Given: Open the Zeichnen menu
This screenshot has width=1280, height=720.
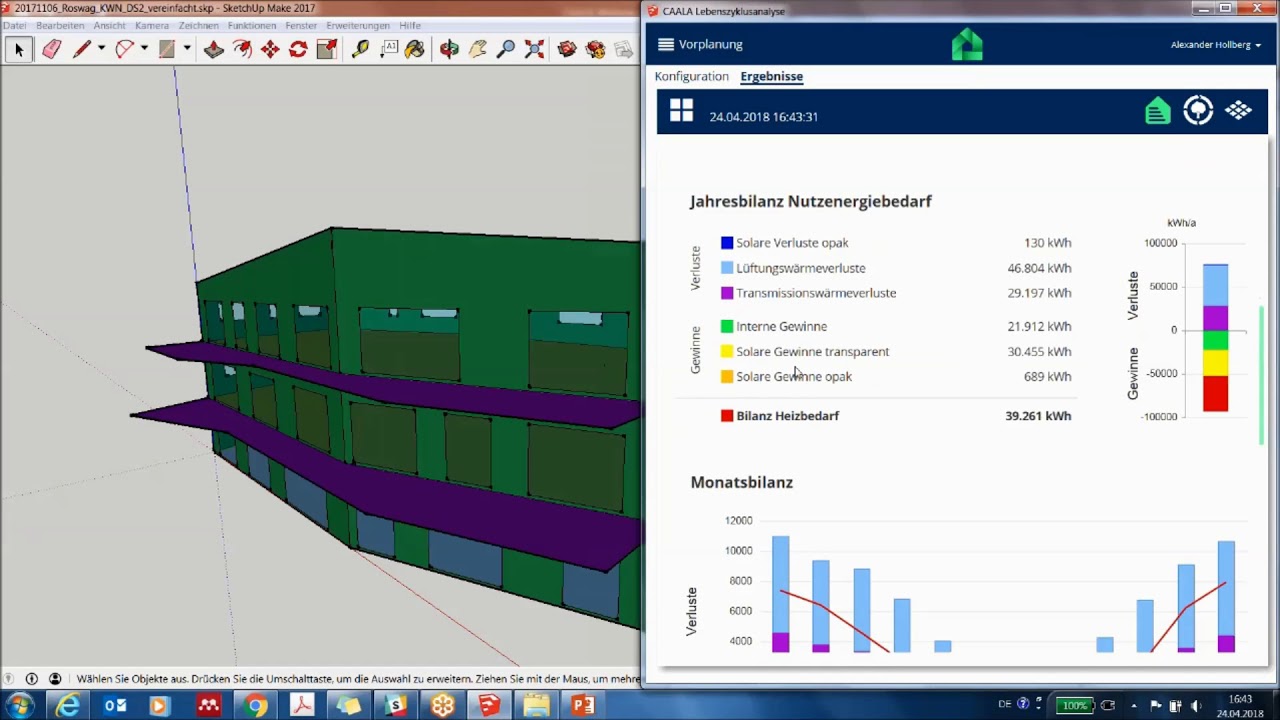Looking at the screenshot, I should [198, 25].
